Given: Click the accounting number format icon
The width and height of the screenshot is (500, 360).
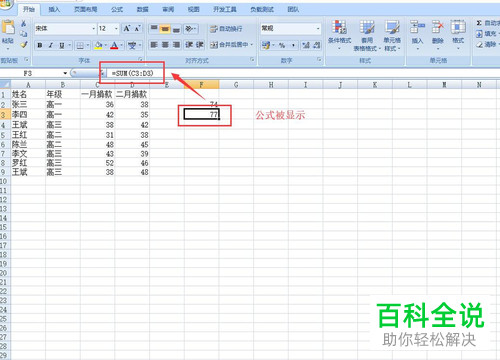Looking at the screenshot, I should [x=266, y=45].
